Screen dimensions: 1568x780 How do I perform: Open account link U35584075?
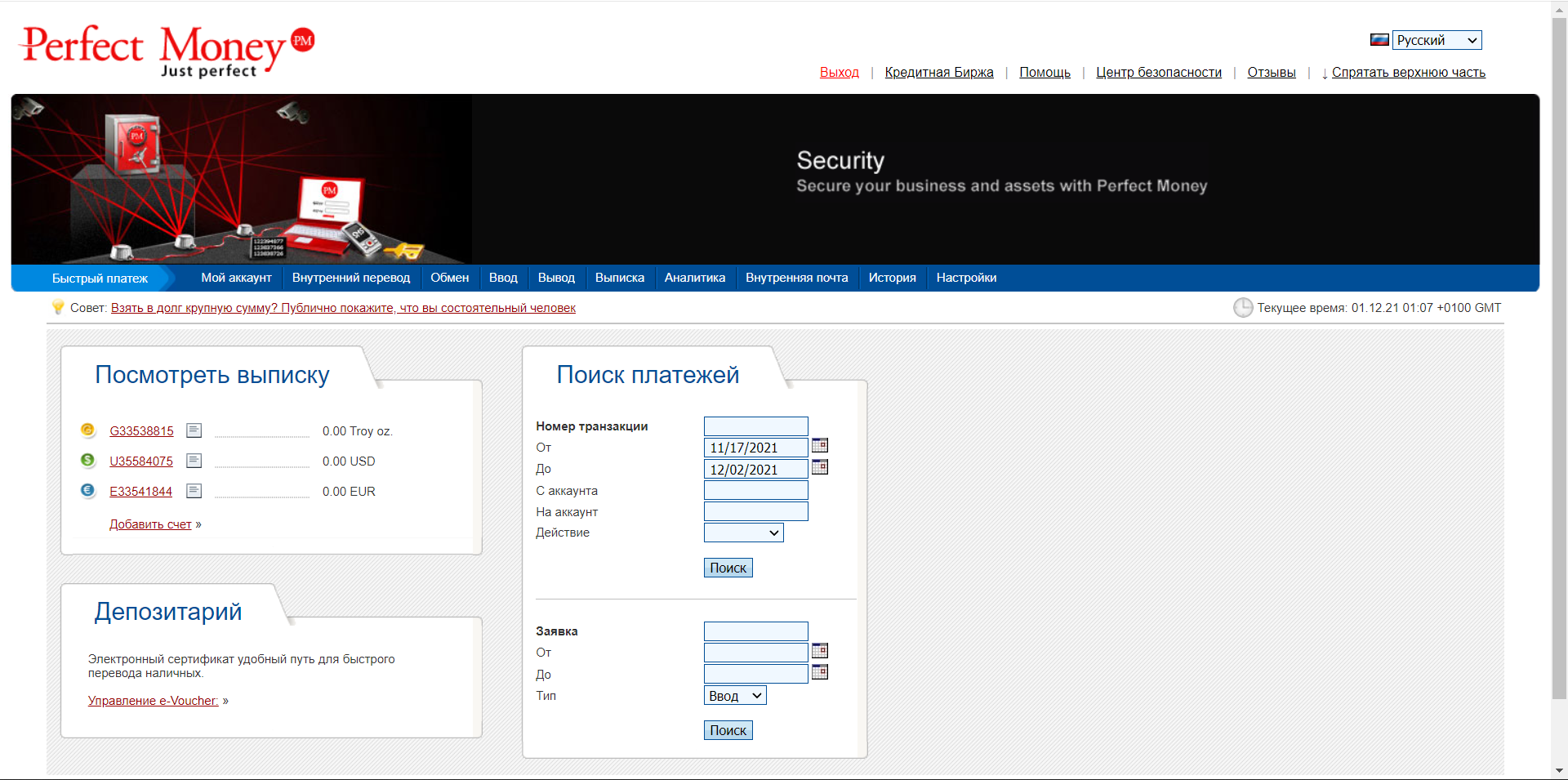pyautogui.click(x=141, y=461)
